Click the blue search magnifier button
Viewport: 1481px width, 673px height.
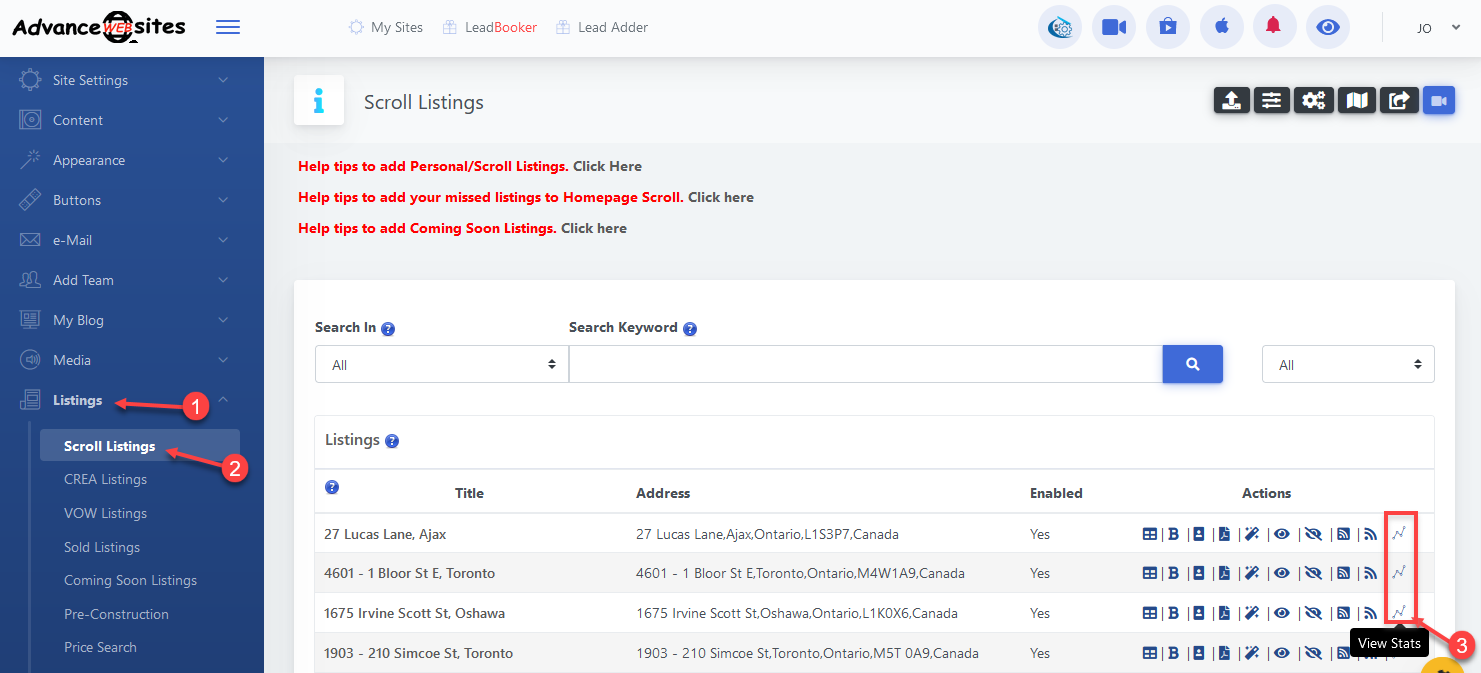[x=1192, y=365]
